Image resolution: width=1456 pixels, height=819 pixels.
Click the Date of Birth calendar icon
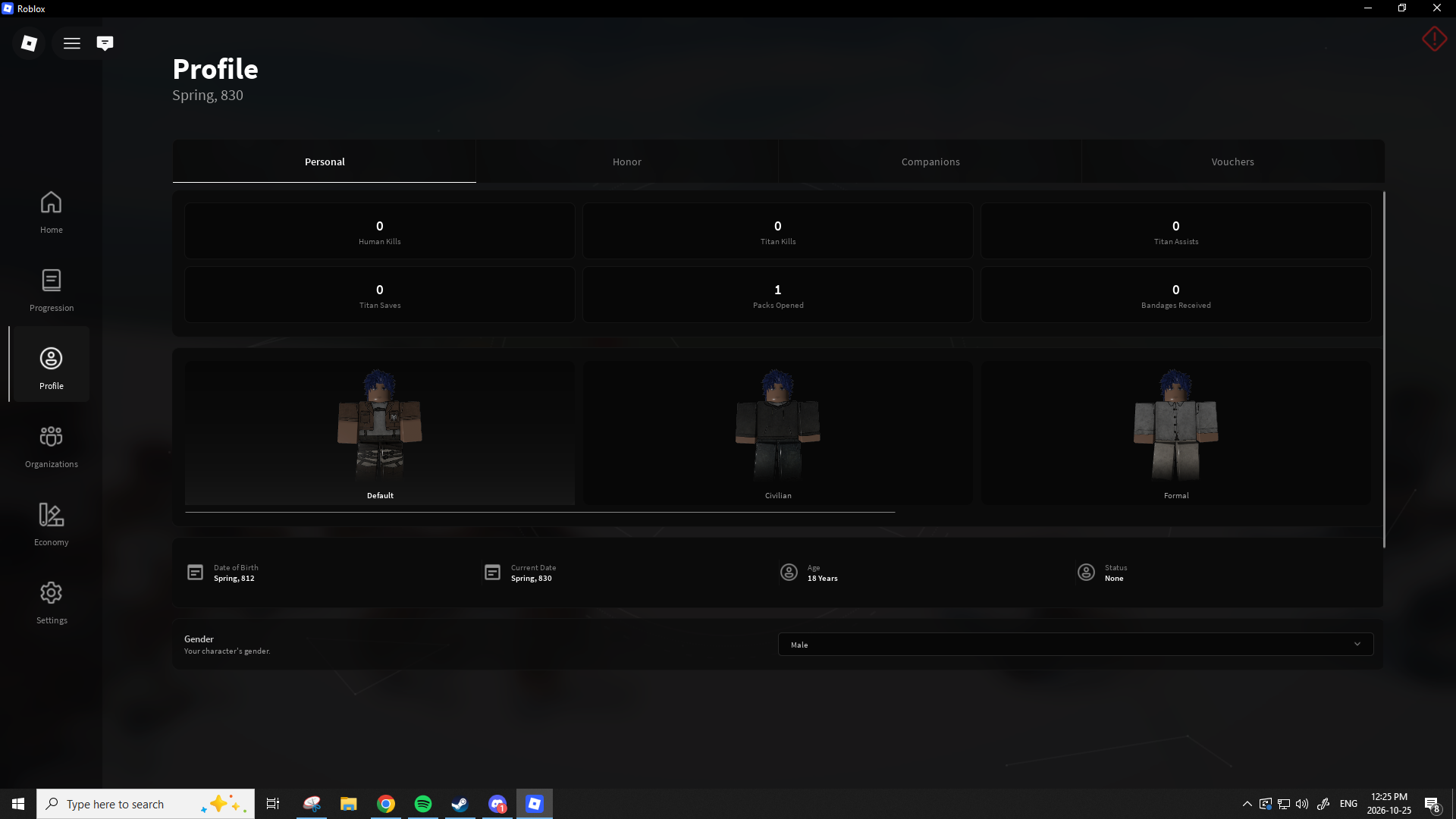195,573
